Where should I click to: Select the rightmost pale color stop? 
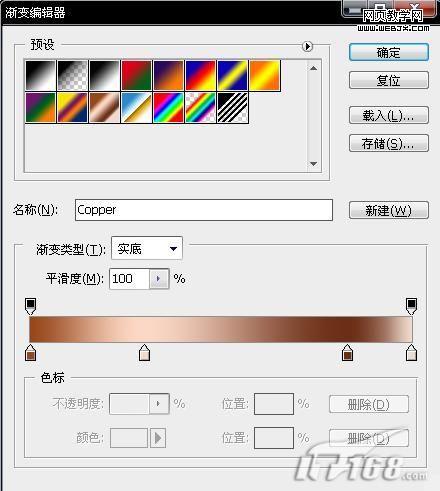point(411,353)
